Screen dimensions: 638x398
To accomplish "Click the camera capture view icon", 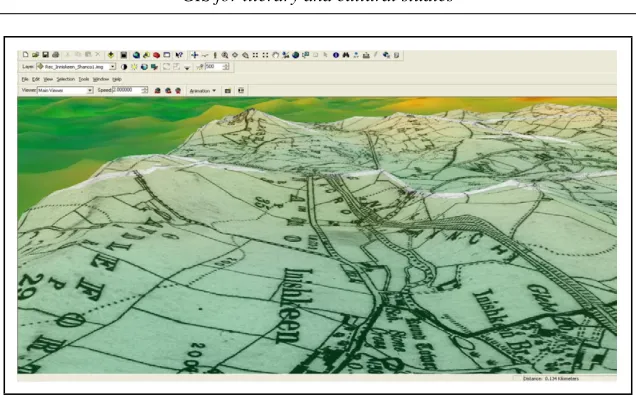I will pyautogui.click(x=228, y=91).
